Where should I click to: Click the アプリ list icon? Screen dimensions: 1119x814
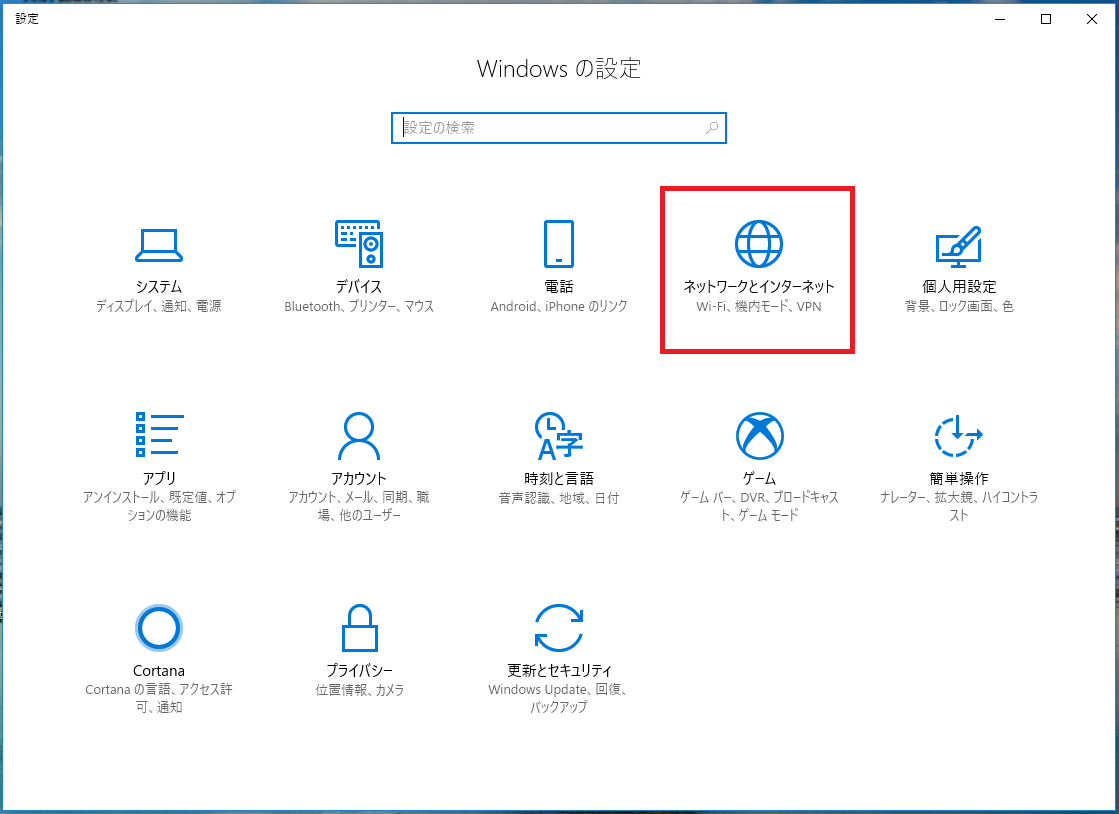(158, 434)
